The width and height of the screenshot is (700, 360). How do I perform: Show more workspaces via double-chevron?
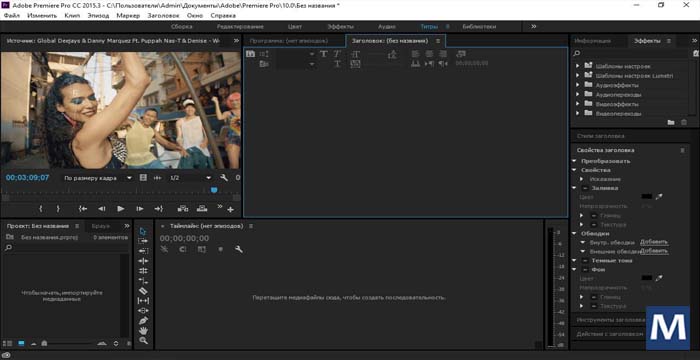533,27
